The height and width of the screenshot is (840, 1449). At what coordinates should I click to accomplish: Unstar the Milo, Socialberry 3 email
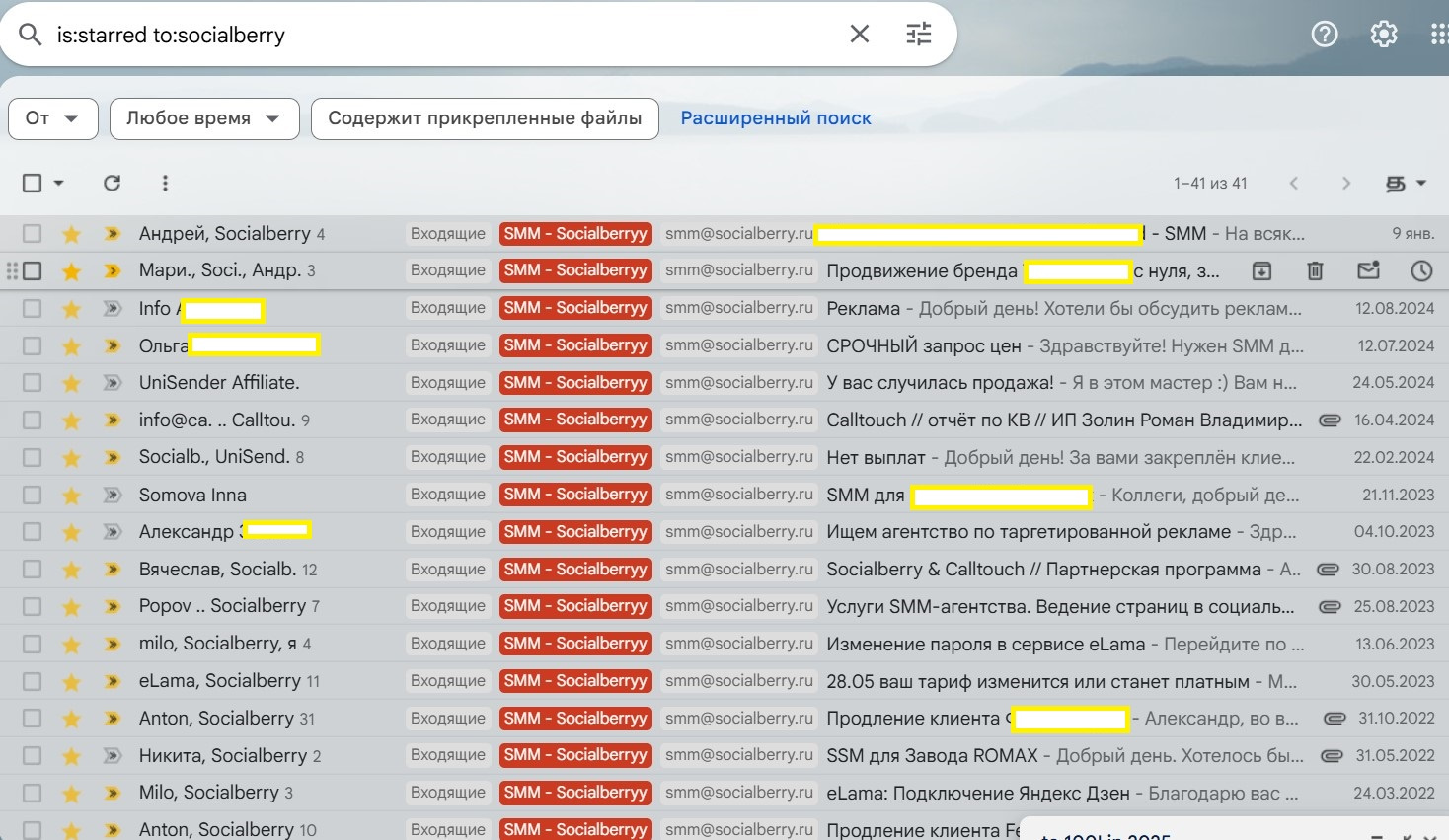[71, 793]
